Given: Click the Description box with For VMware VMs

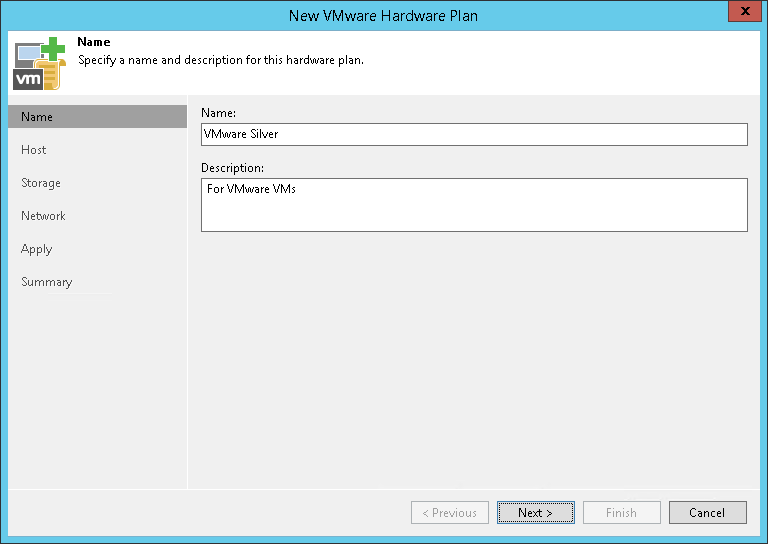Looking at the screenshot, I should 474,205.
